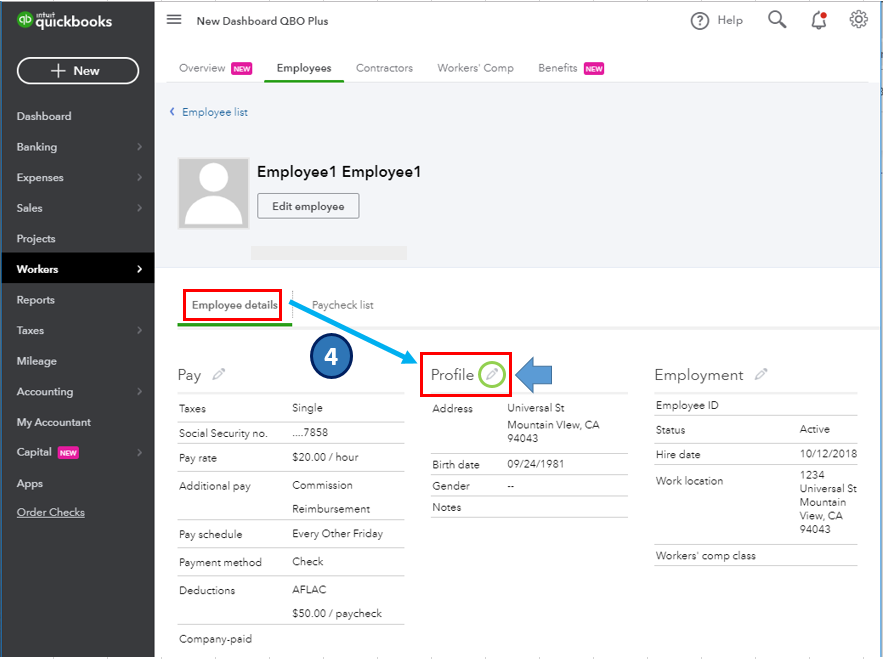Switch to the Paycheck list tab

(x=342, y=305)
